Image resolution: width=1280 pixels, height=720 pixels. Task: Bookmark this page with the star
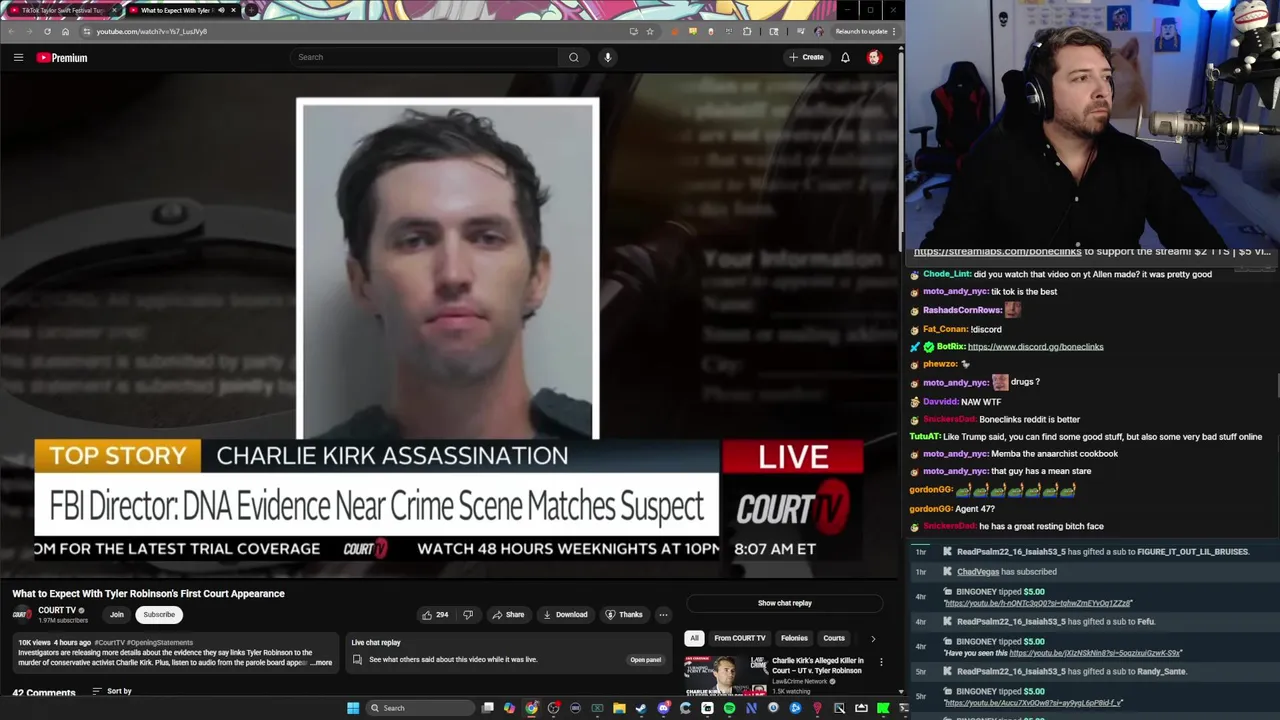pyautogui.click(x=650, y=31)
